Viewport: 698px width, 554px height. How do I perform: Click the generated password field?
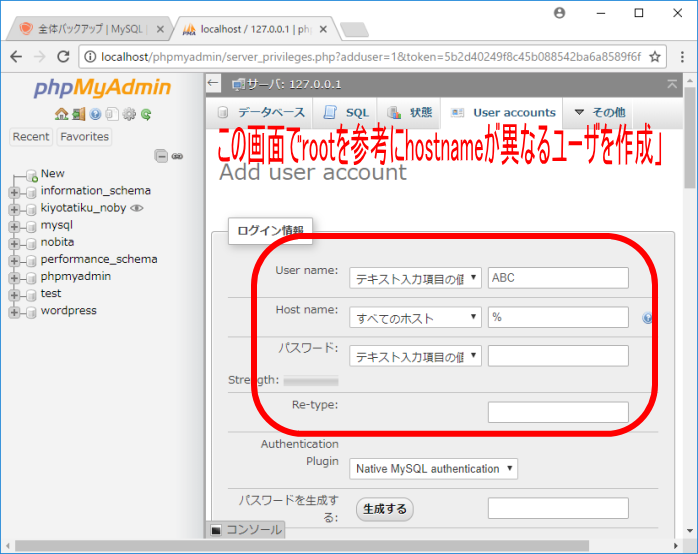pos(558,508)
